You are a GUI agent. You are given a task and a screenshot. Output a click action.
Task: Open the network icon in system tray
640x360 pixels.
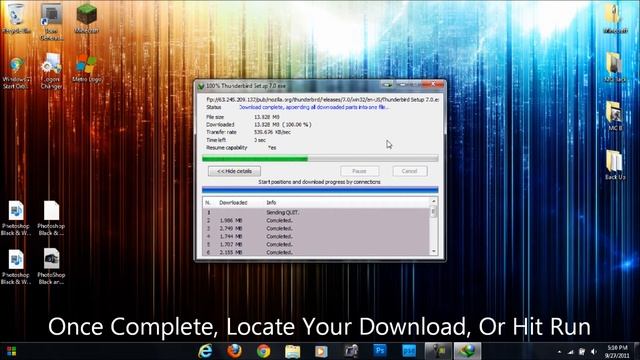click(571, 351)
